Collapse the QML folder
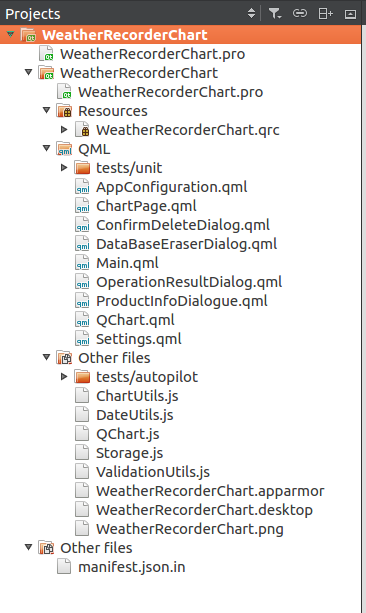 tap(47, 148)
